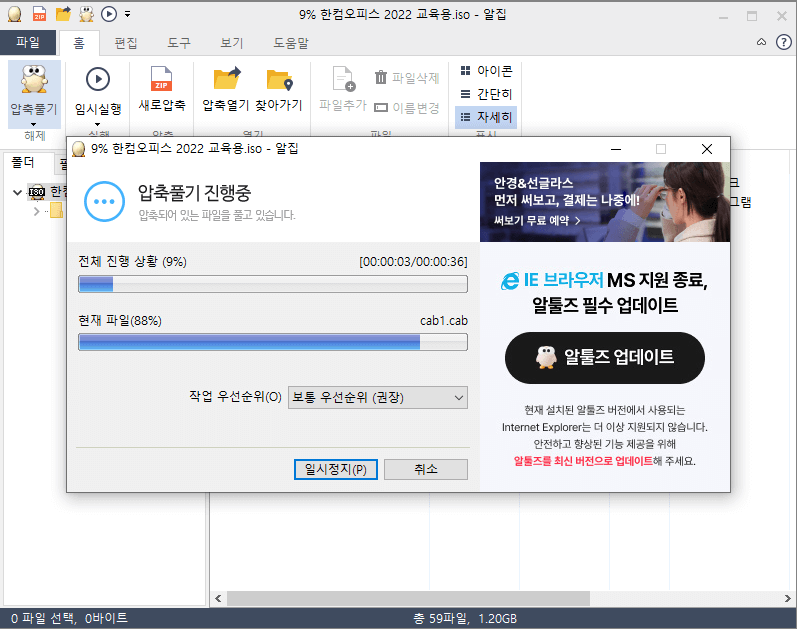
Task: Click the Internet Explorer logo in ad
Action: (510, 281)
